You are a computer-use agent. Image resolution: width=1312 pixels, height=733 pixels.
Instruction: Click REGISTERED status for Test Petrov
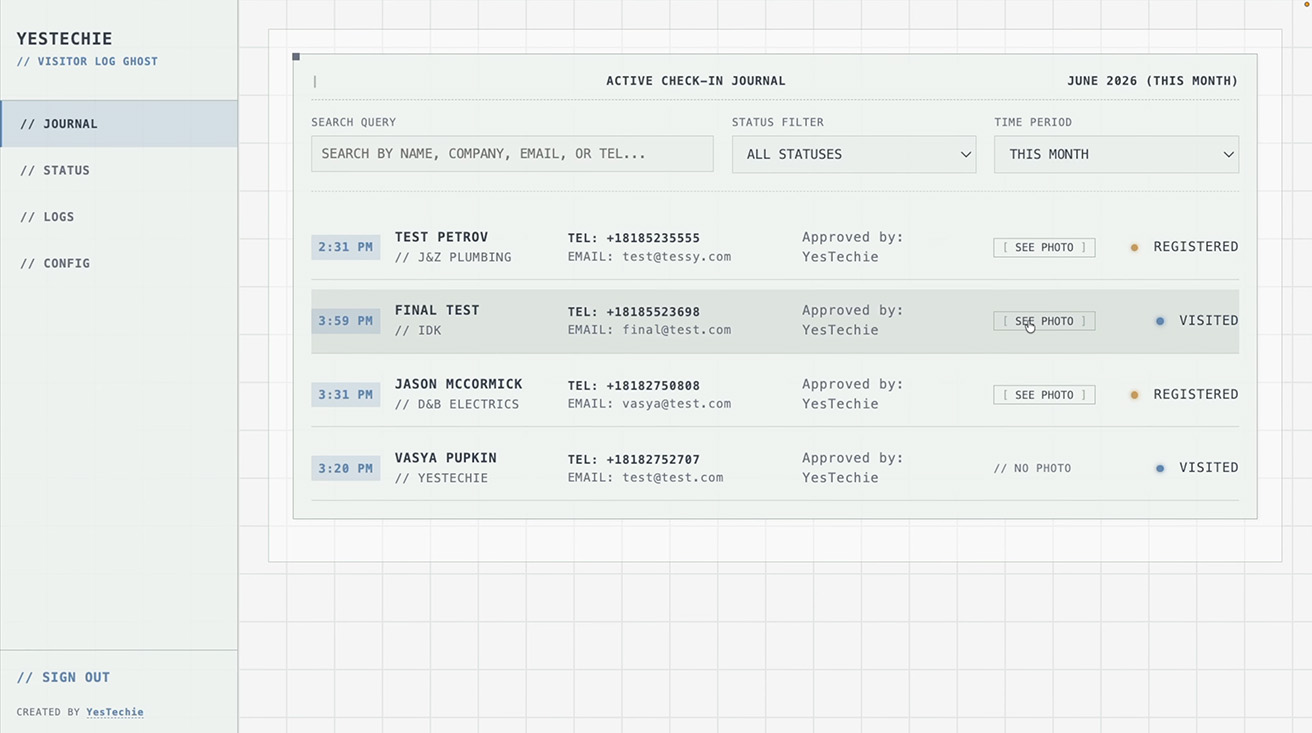1196,247
